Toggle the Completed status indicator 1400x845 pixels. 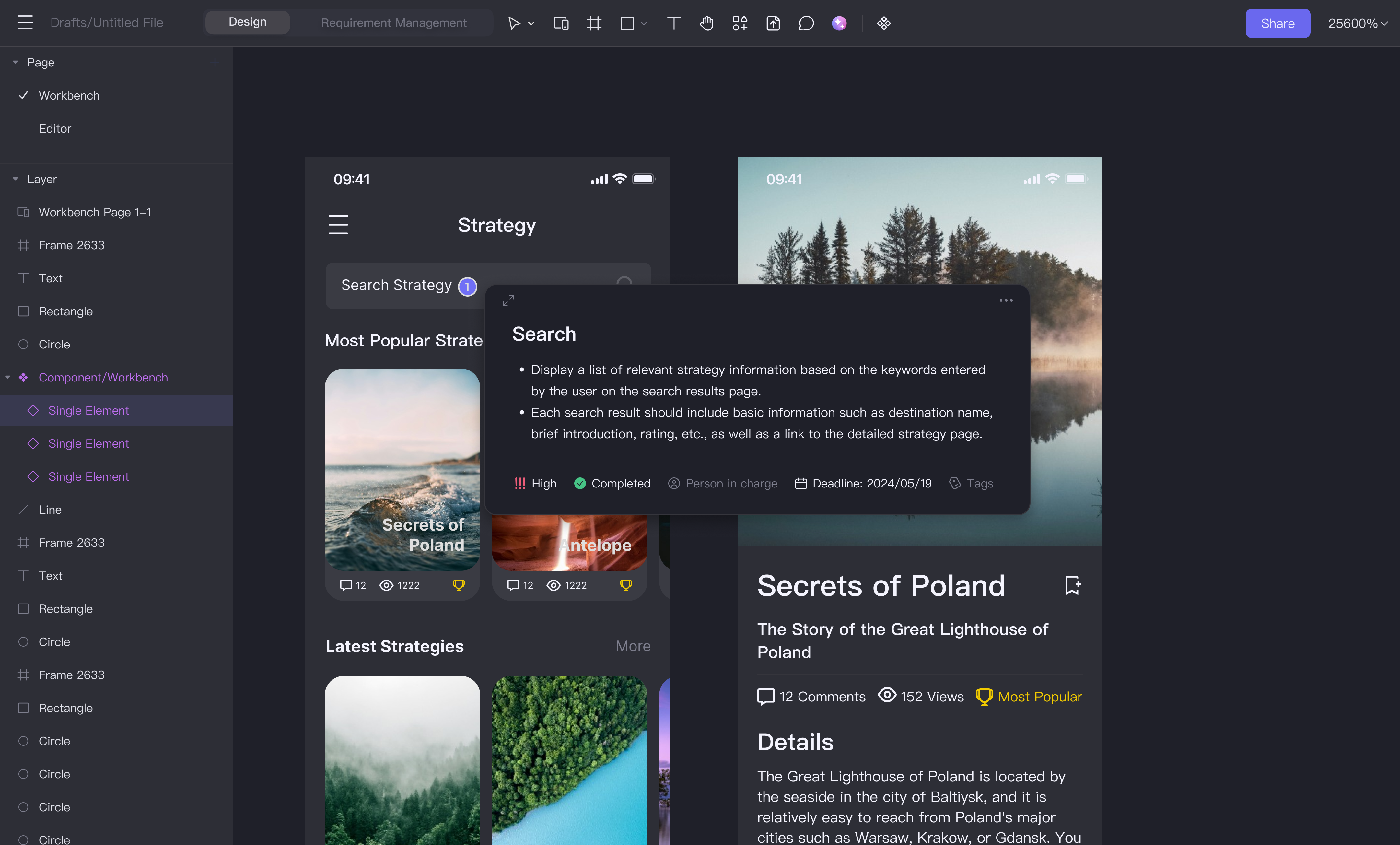pos(612,483)
